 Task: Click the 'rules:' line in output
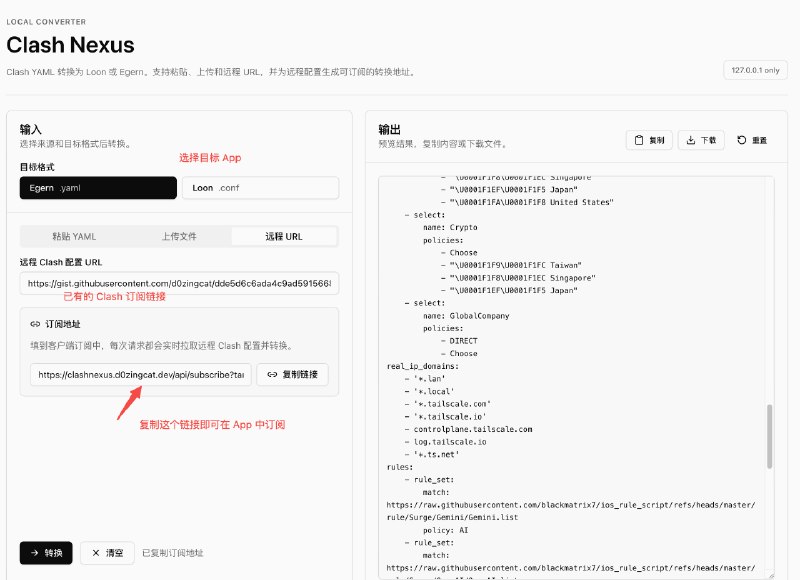pyautogui.click(x=400, y=467)
